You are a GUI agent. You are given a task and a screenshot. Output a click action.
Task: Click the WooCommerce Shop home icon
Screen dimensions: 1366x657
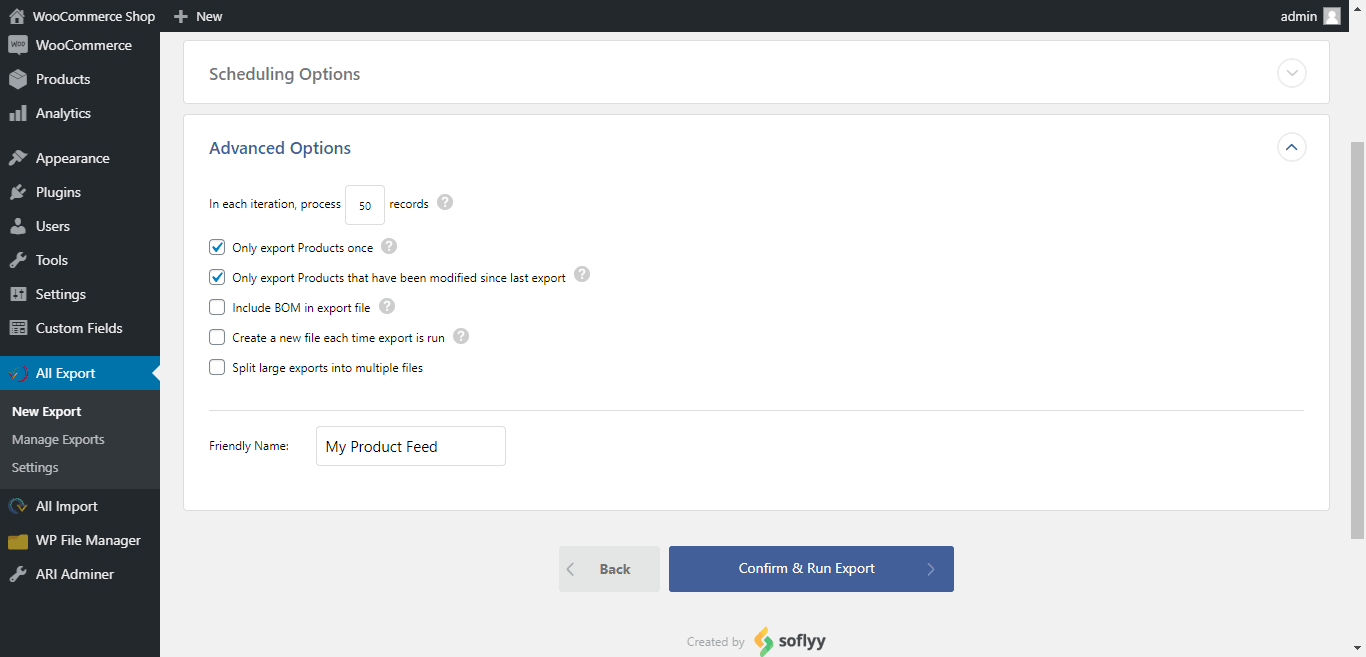pyautogui.click(x=17, y=16)
